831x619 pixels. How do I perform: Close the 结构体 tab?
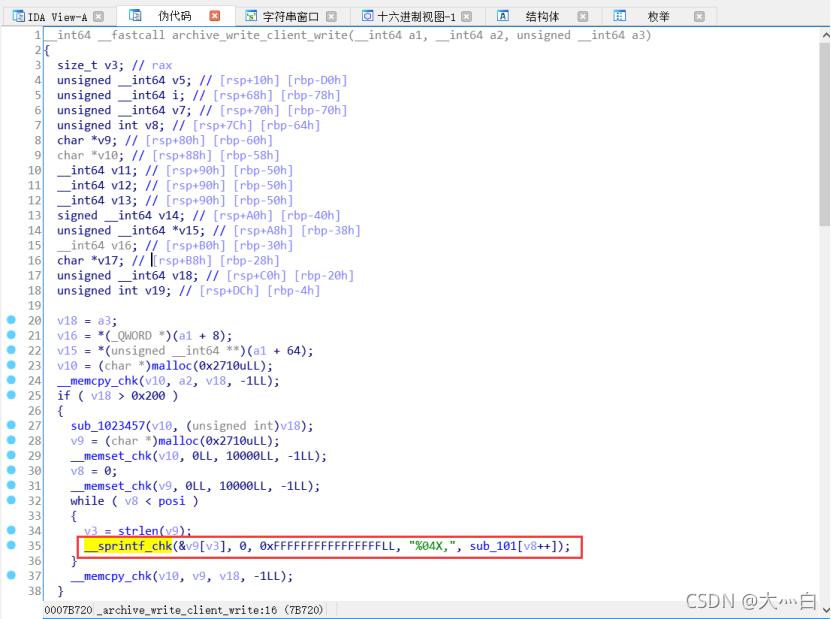click(x=582, y=16)
